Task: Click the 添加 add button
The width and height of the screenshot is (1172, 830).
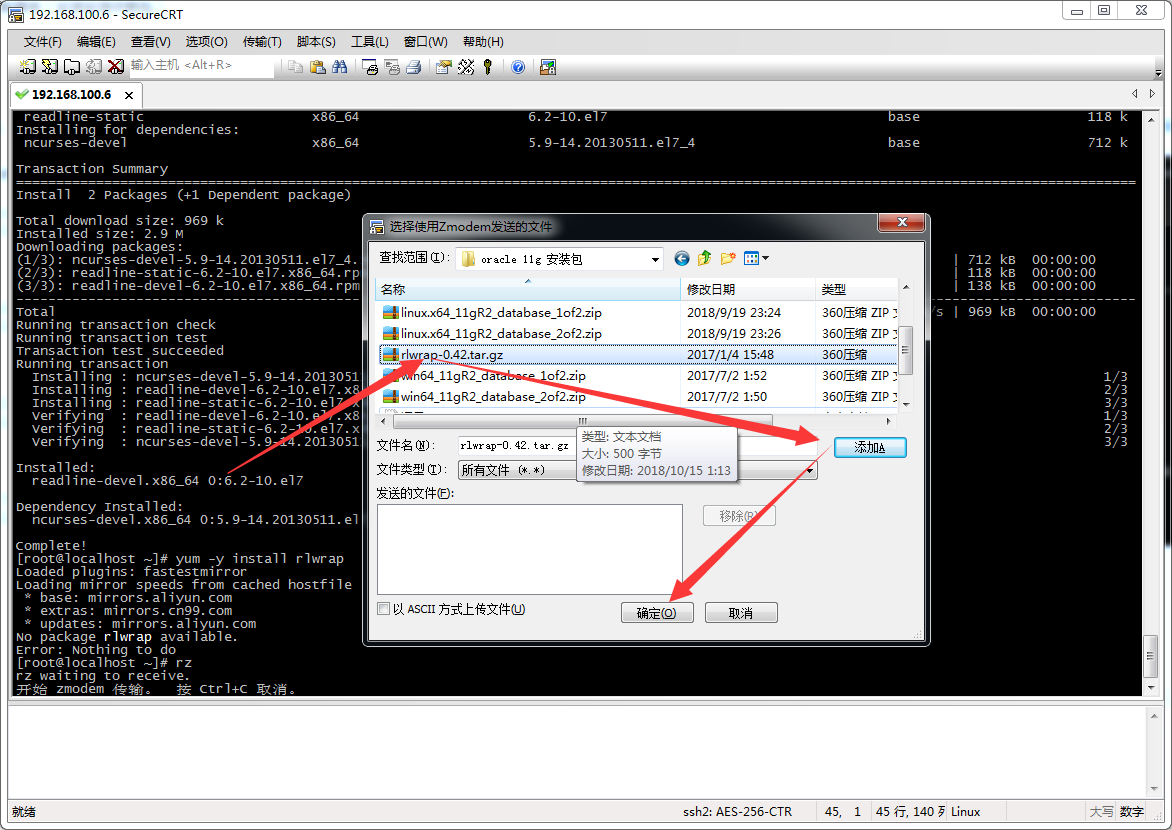Action: [x=870, y=447]
